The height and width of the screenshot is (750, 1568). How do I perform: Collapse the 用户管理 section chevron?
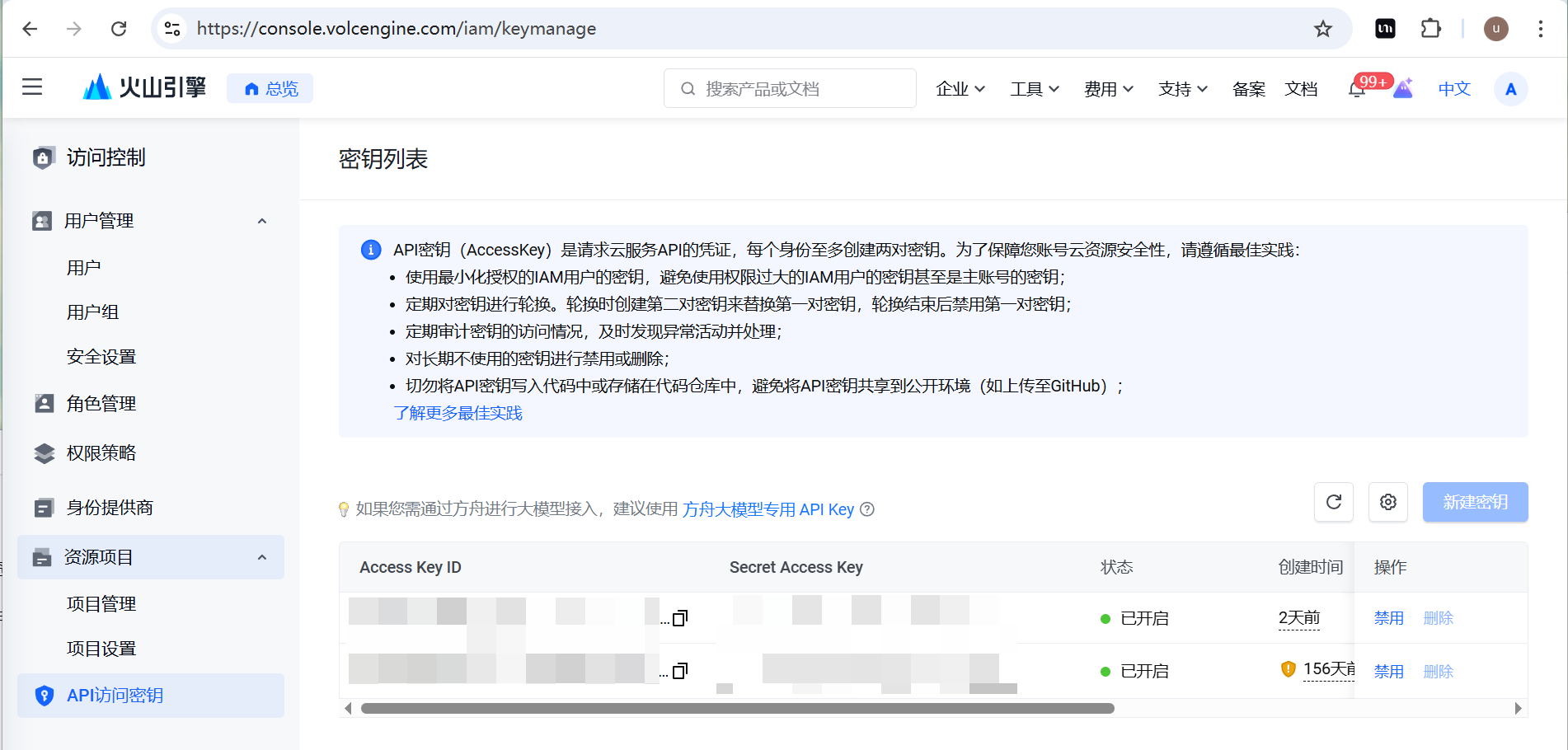pyautogui.click(x=262, y=221)
